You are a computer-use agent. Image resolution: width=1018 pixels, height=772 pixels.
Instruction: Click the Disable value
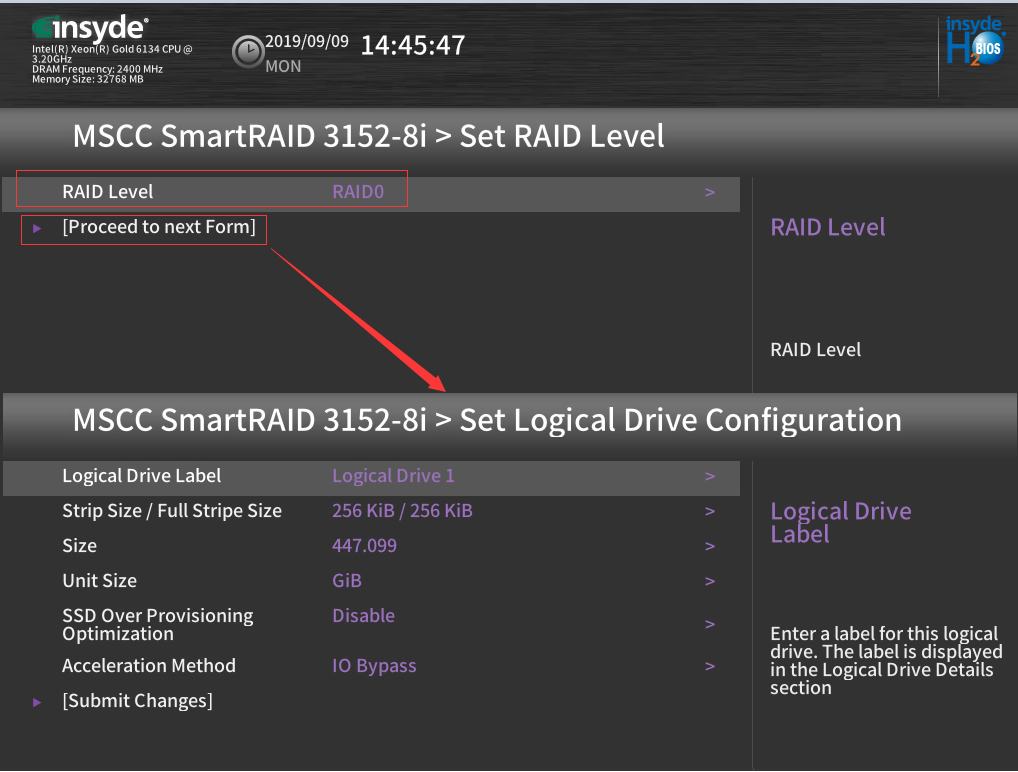(364, 616)
